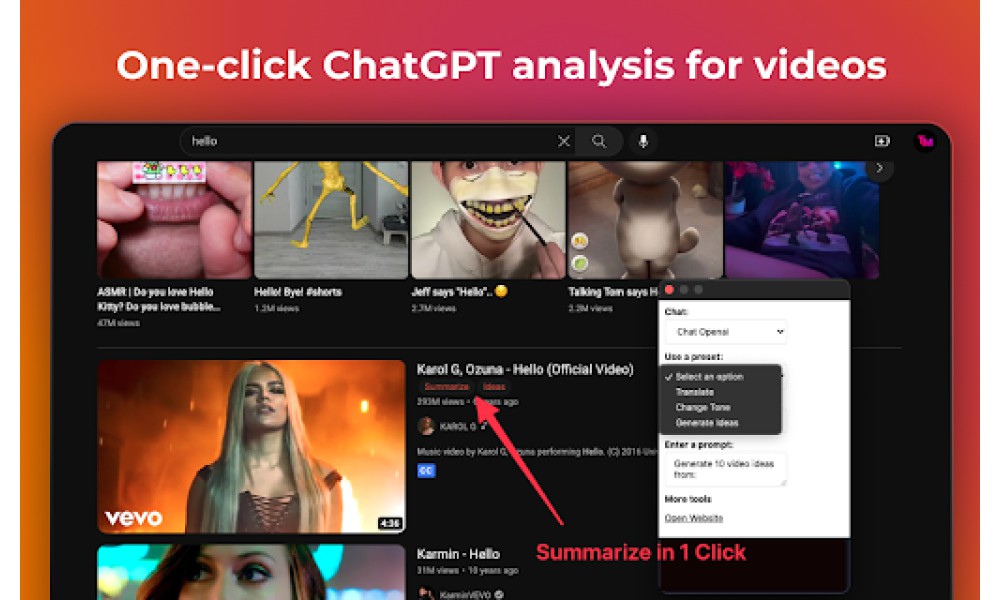1000x600 pixels.
Task: Open the Hello! Bye! #shorts thumbnail
Action: [x=331, y=220]
